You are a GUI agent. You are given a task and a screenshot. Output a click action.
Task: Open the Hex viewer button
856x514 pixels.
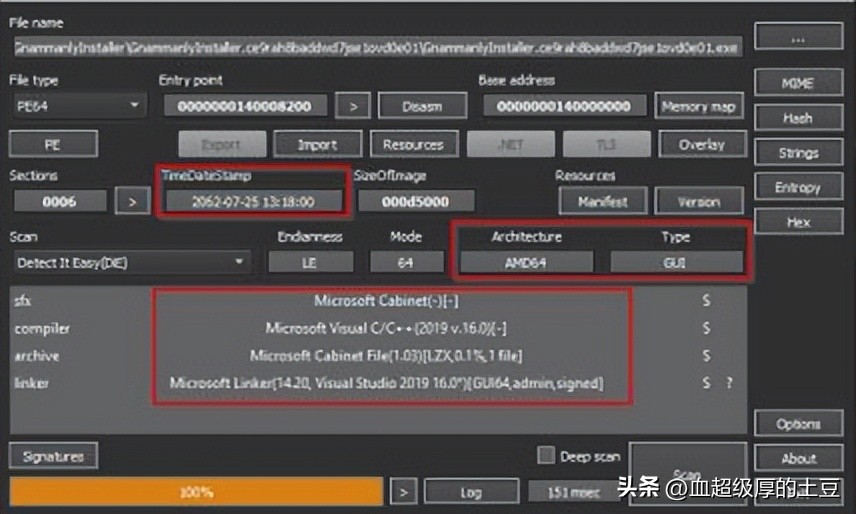(x=798, y=222)
